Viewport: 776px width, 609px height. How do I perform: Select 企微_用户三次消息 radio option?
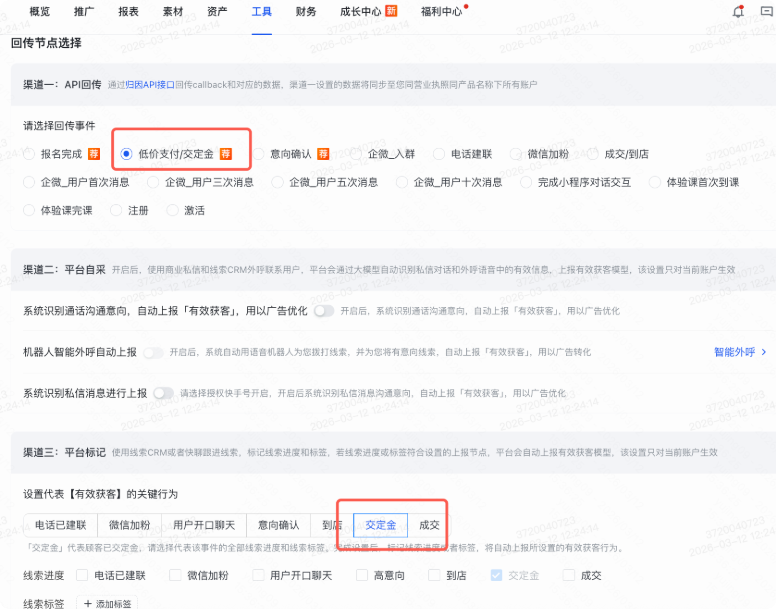153,182
